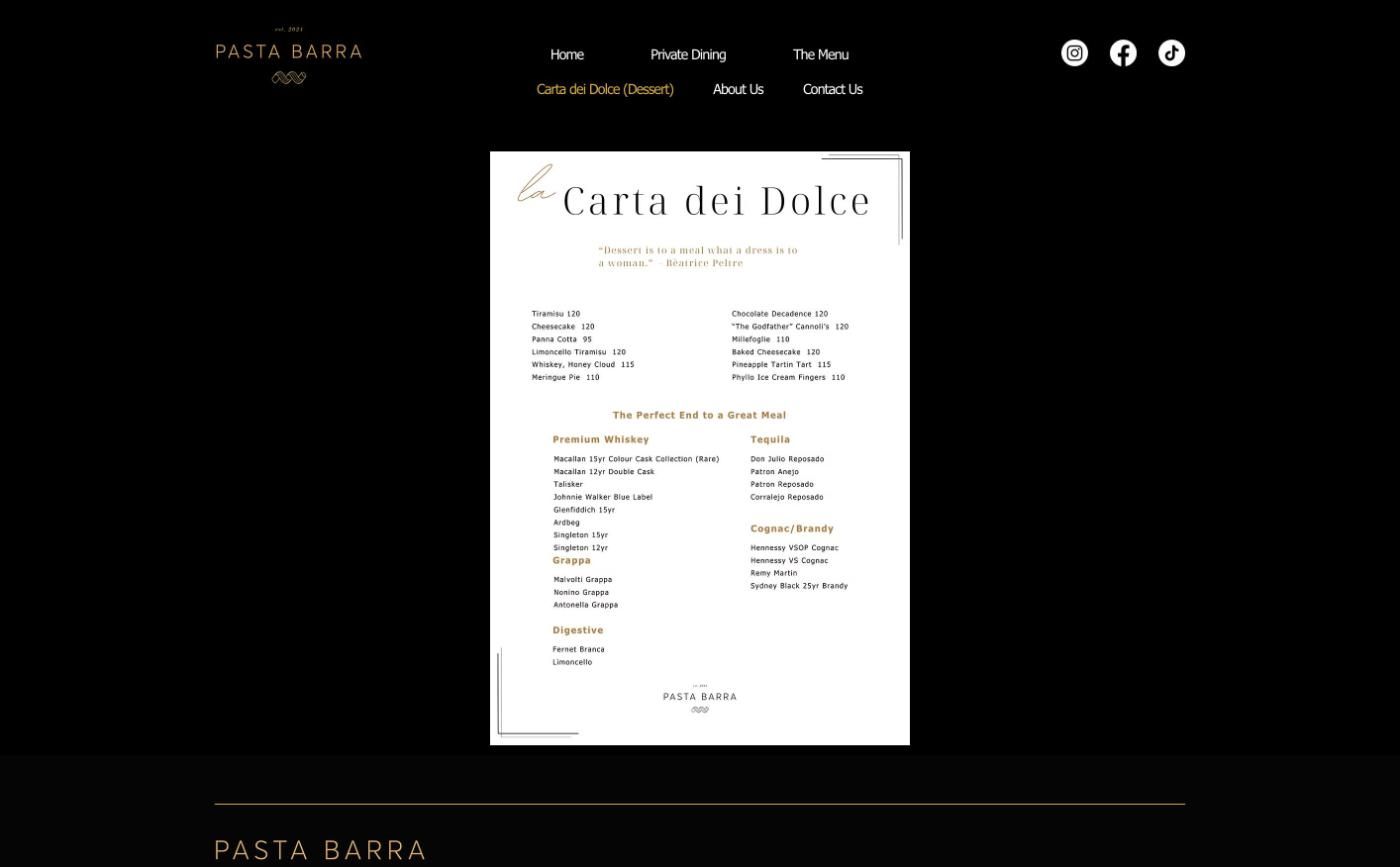Open the Facebook social icon
The height and width of the screenshot is (867, 1400).
[1123, 53]
